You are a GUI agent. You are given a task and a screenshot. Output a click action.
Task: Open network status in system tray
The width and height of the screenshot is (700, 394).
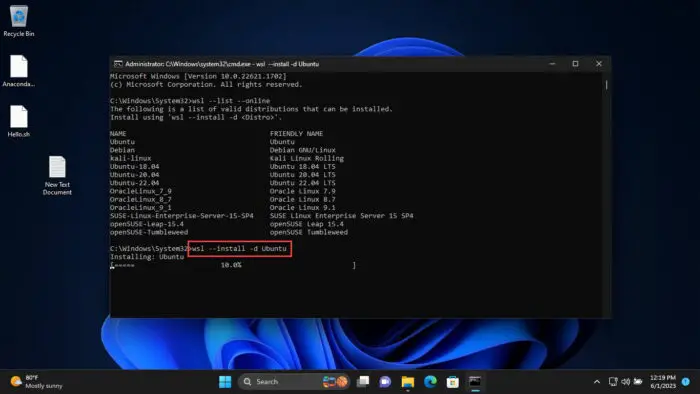[x=613, y=382]
